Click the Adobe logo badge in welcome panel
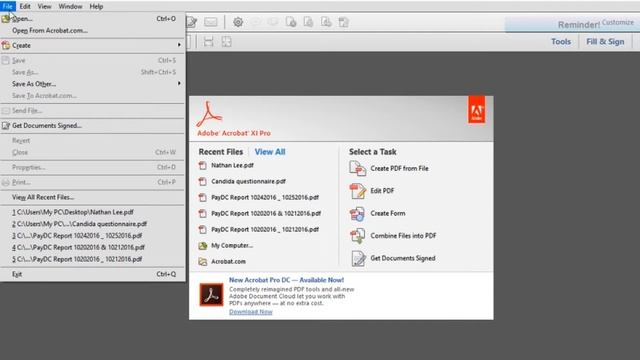 tap(476, 109)
